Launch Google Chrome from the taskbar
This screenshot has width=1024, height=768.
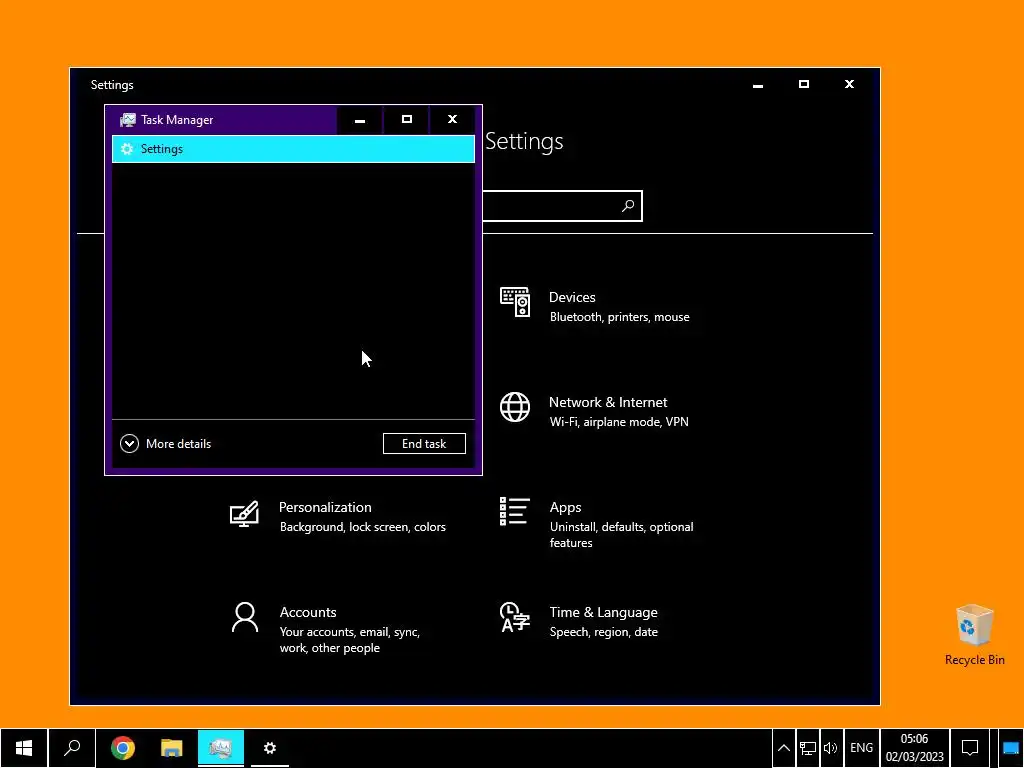tap(123, 748)
